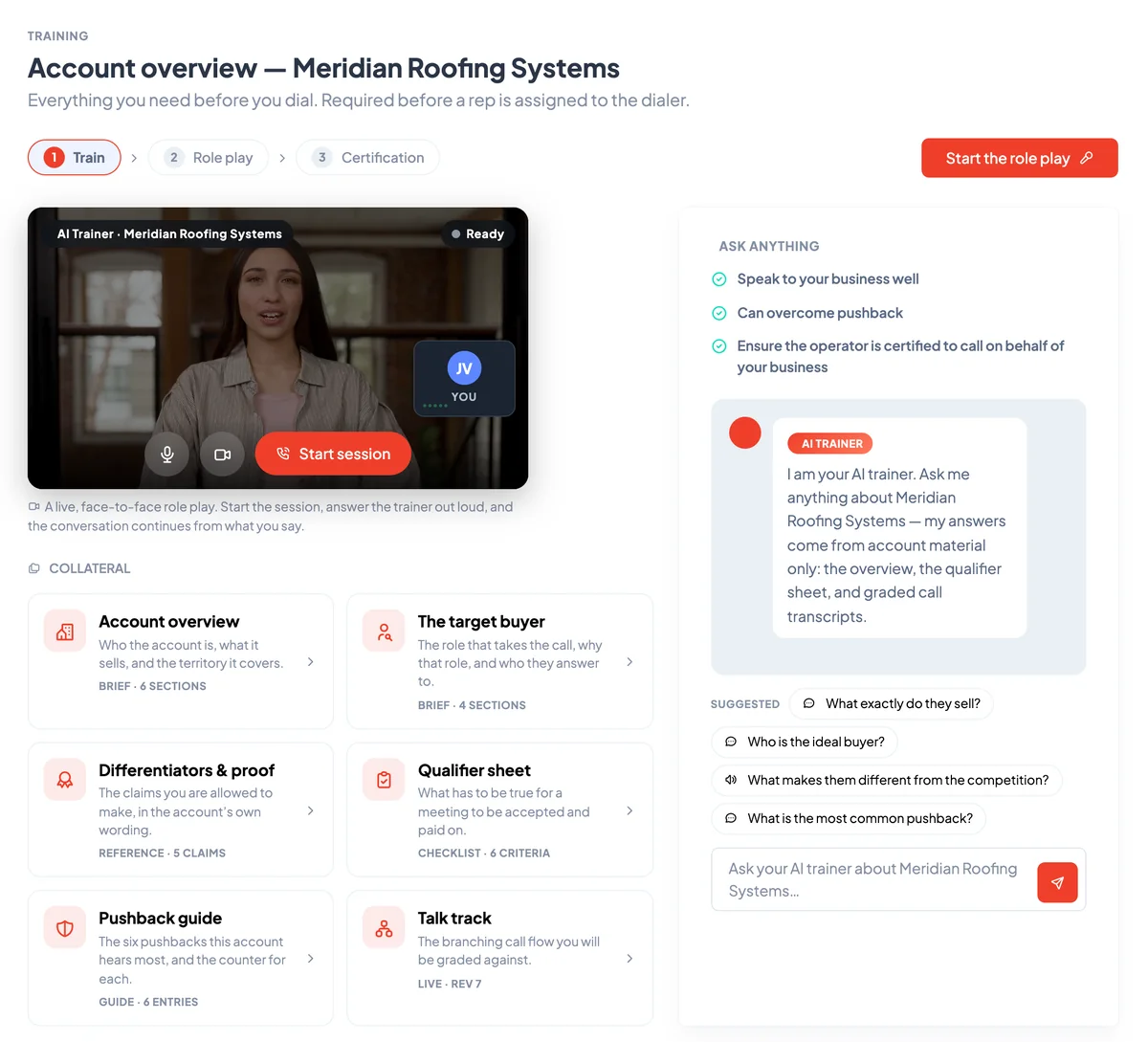1148x1042 pixels.
Task: Click checkmark beside Ensure the operator is certified
Action: click(719, 346)
